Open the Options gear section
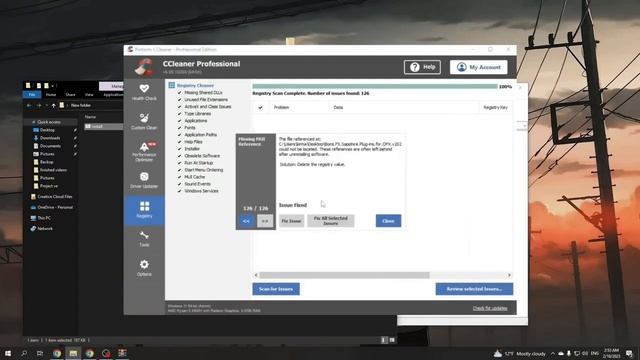 [144, 268]
